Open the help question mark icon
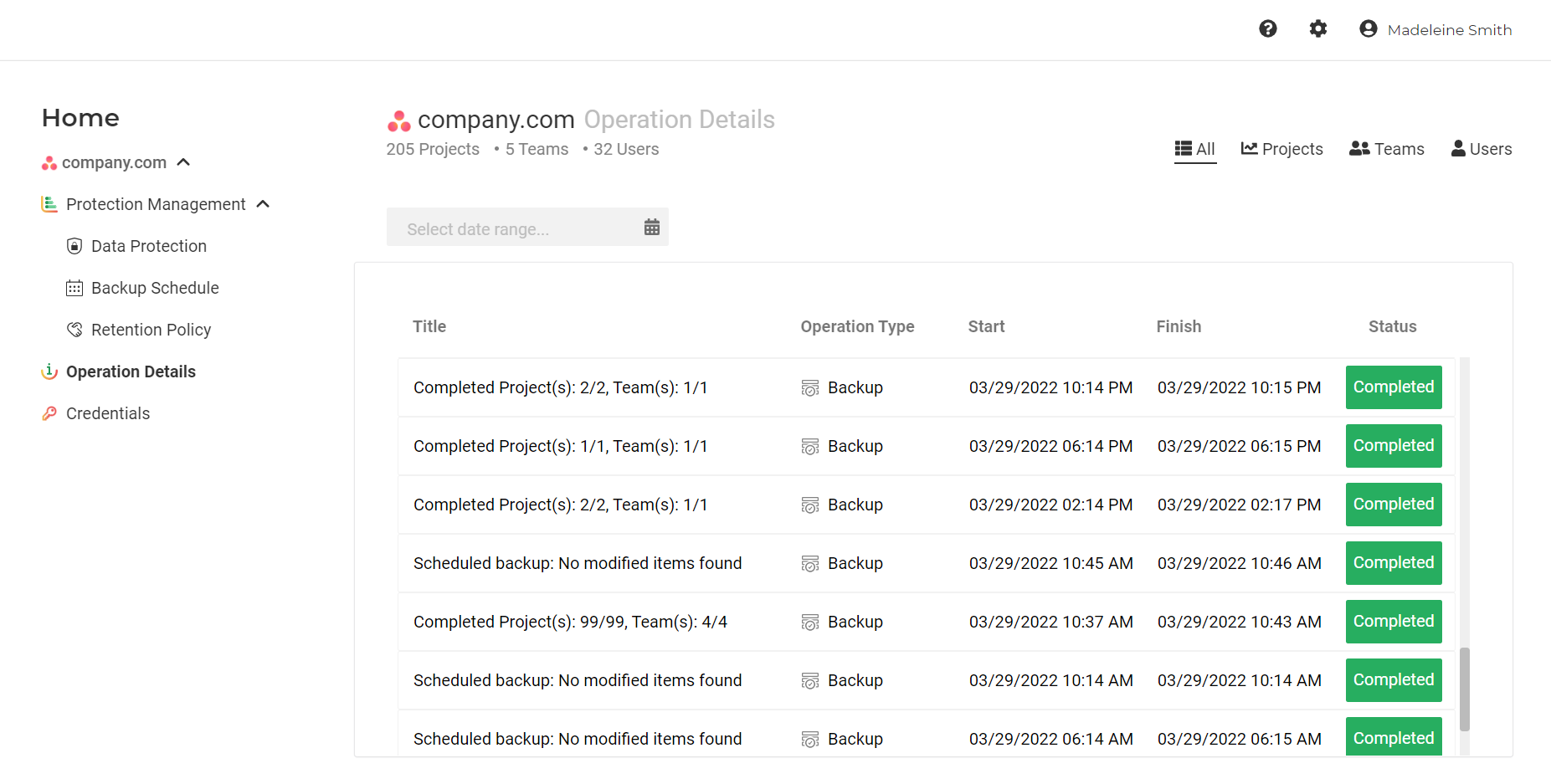Viewport: 1551px width, 784px height. tap(1268, 29)
